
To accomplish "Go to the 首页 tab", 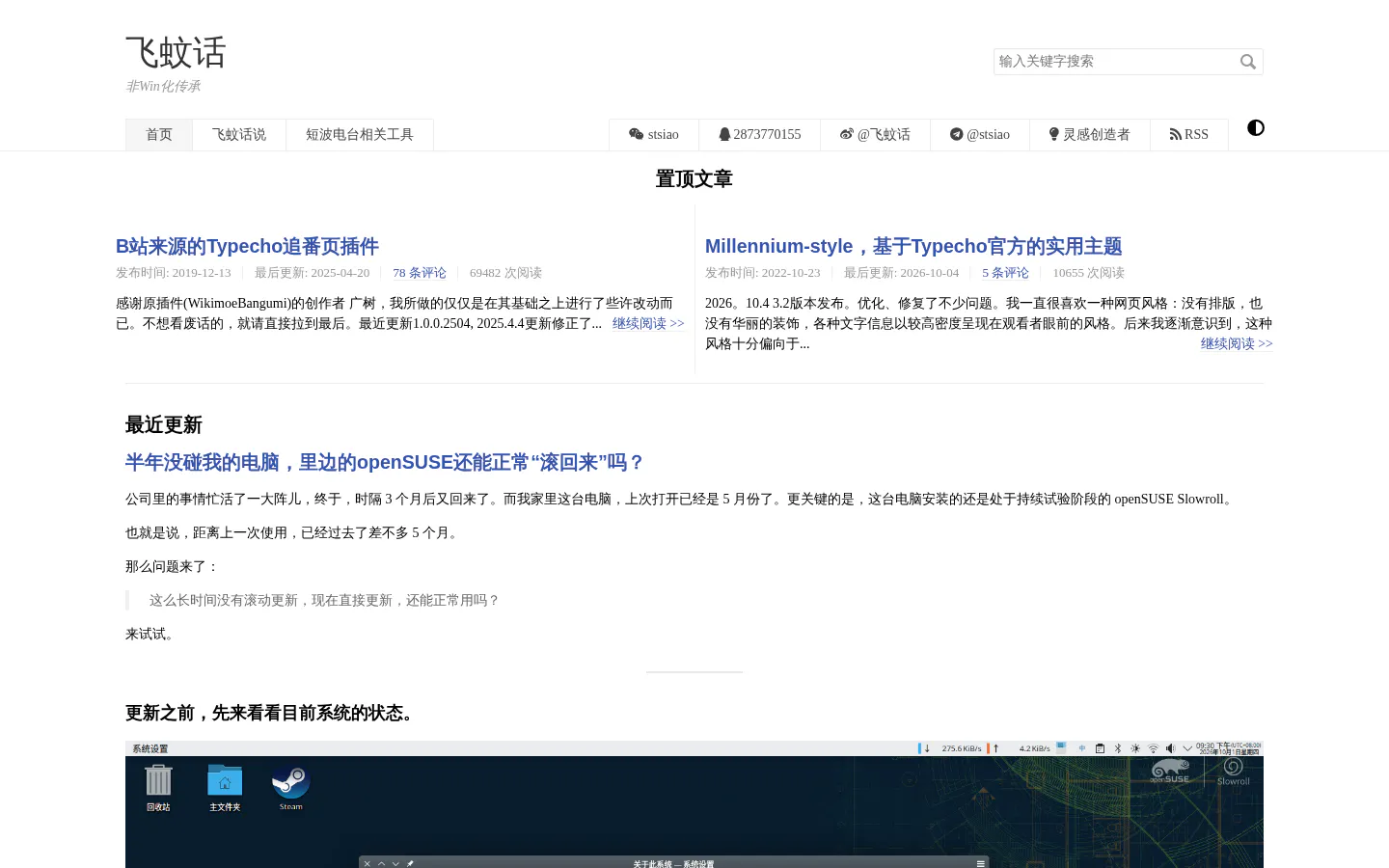I will pos(159,135).
